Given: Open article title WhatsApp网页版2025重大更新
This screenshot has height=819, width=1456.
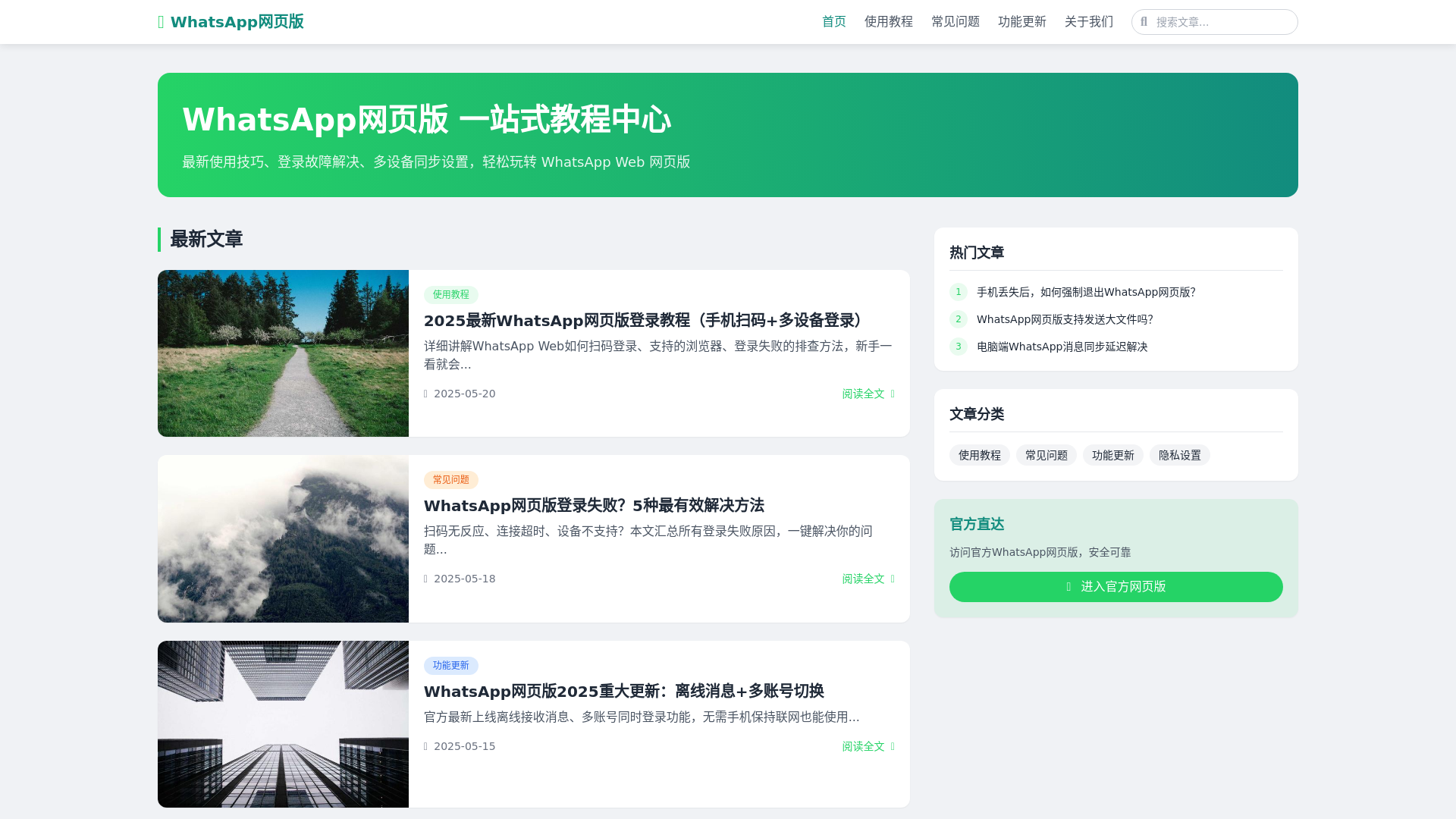Looking at the screenshot, I should [623, 691].
